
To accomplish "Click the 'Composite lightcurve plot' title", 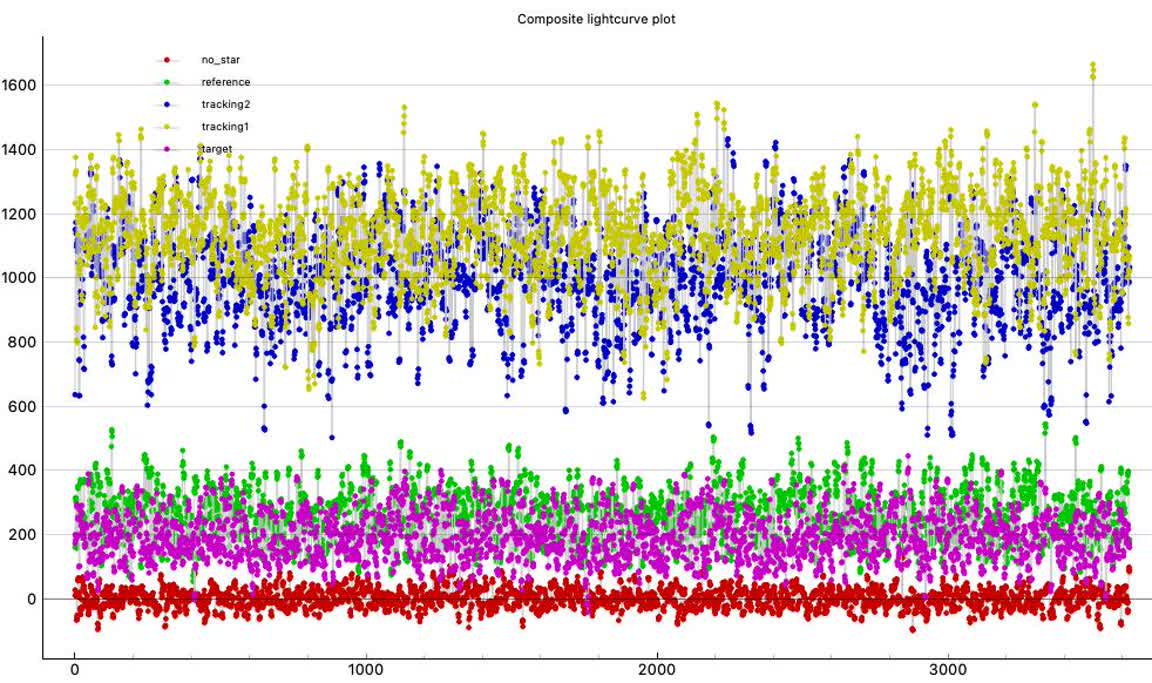I will click(596, 19).
